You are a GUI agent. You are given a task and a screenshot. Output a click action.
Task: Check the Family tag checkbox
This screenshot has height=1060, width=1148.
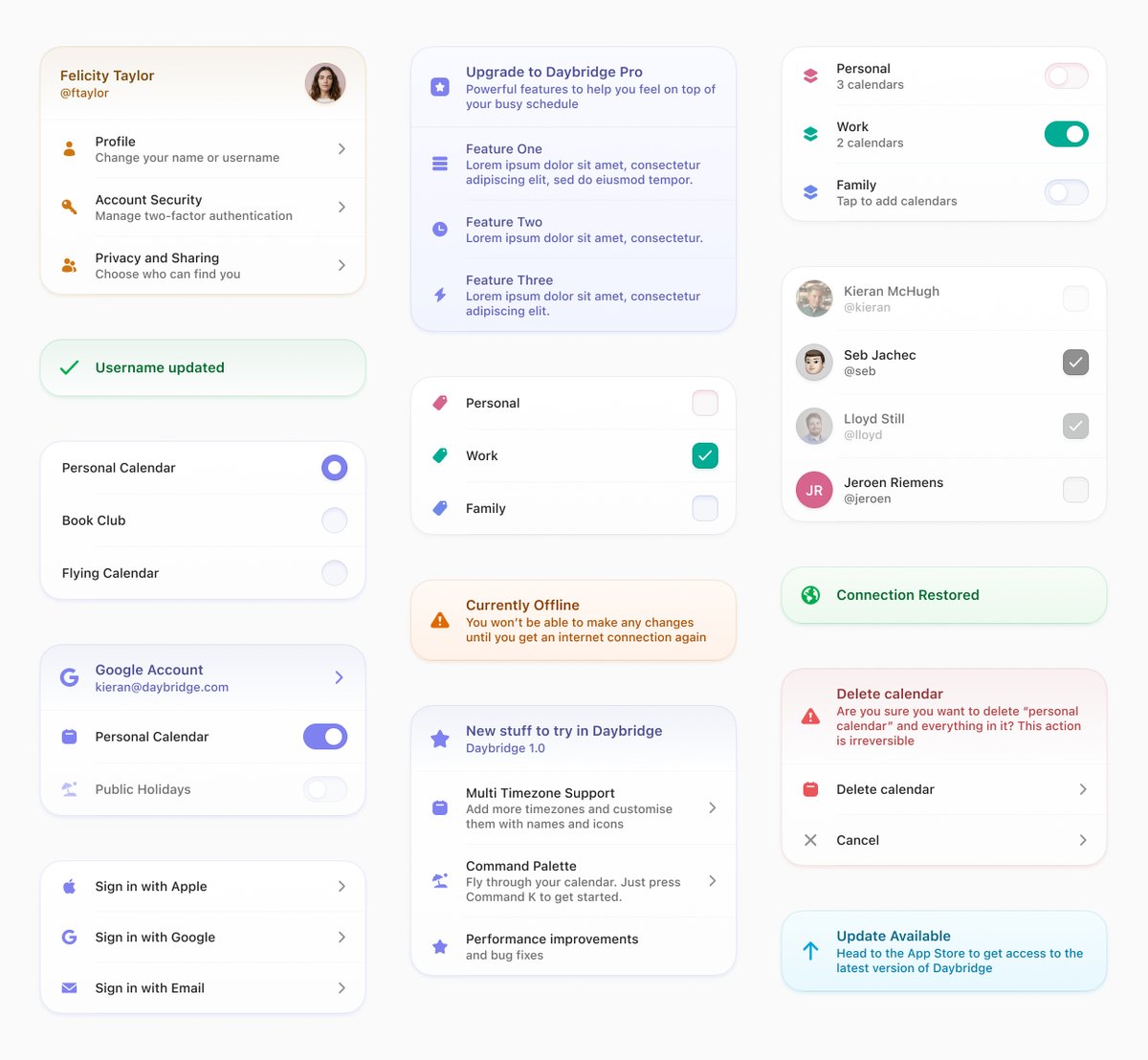click(705, 508)
